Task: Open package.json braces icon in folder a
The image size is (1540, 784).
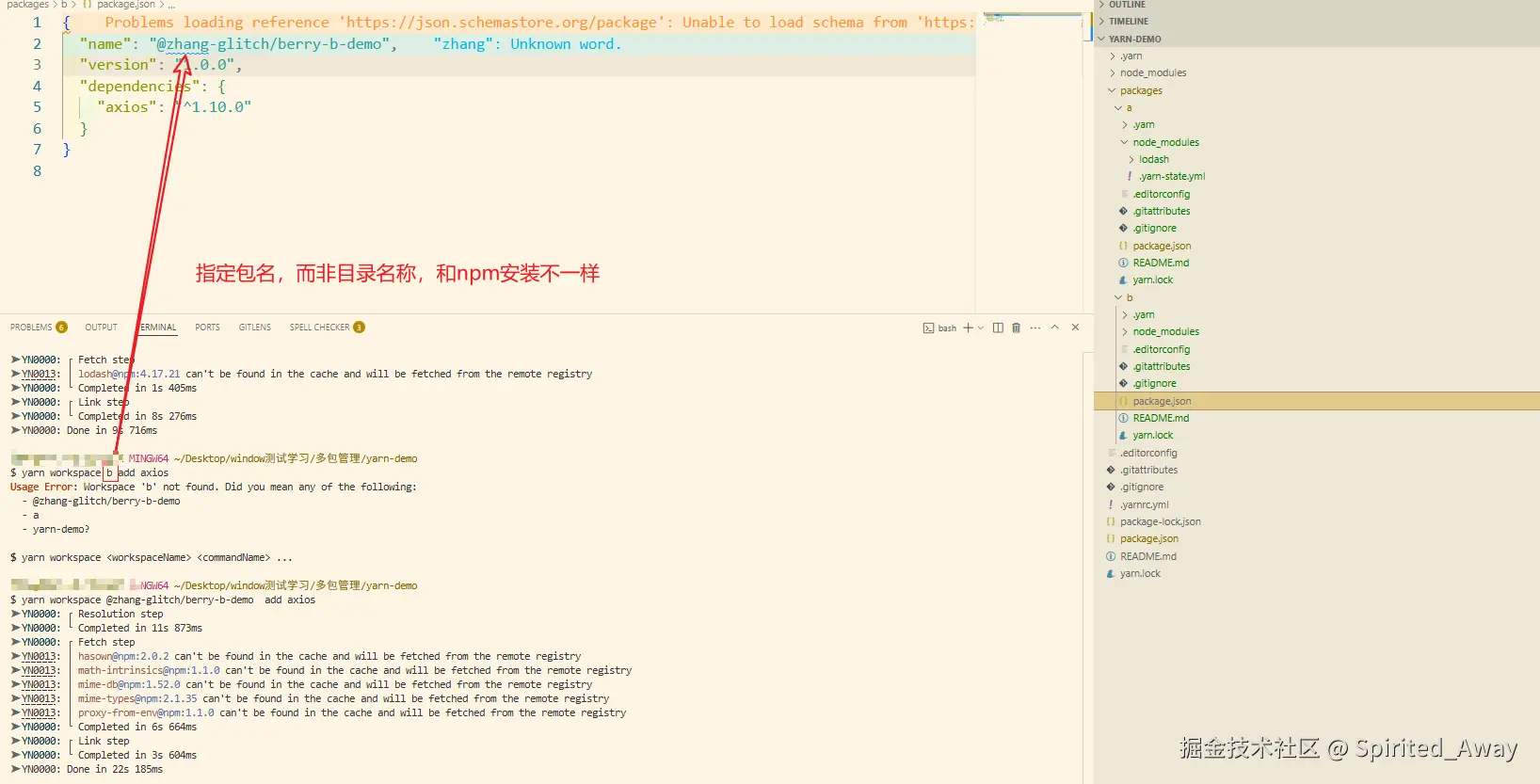Action: tap(1123, 247)
